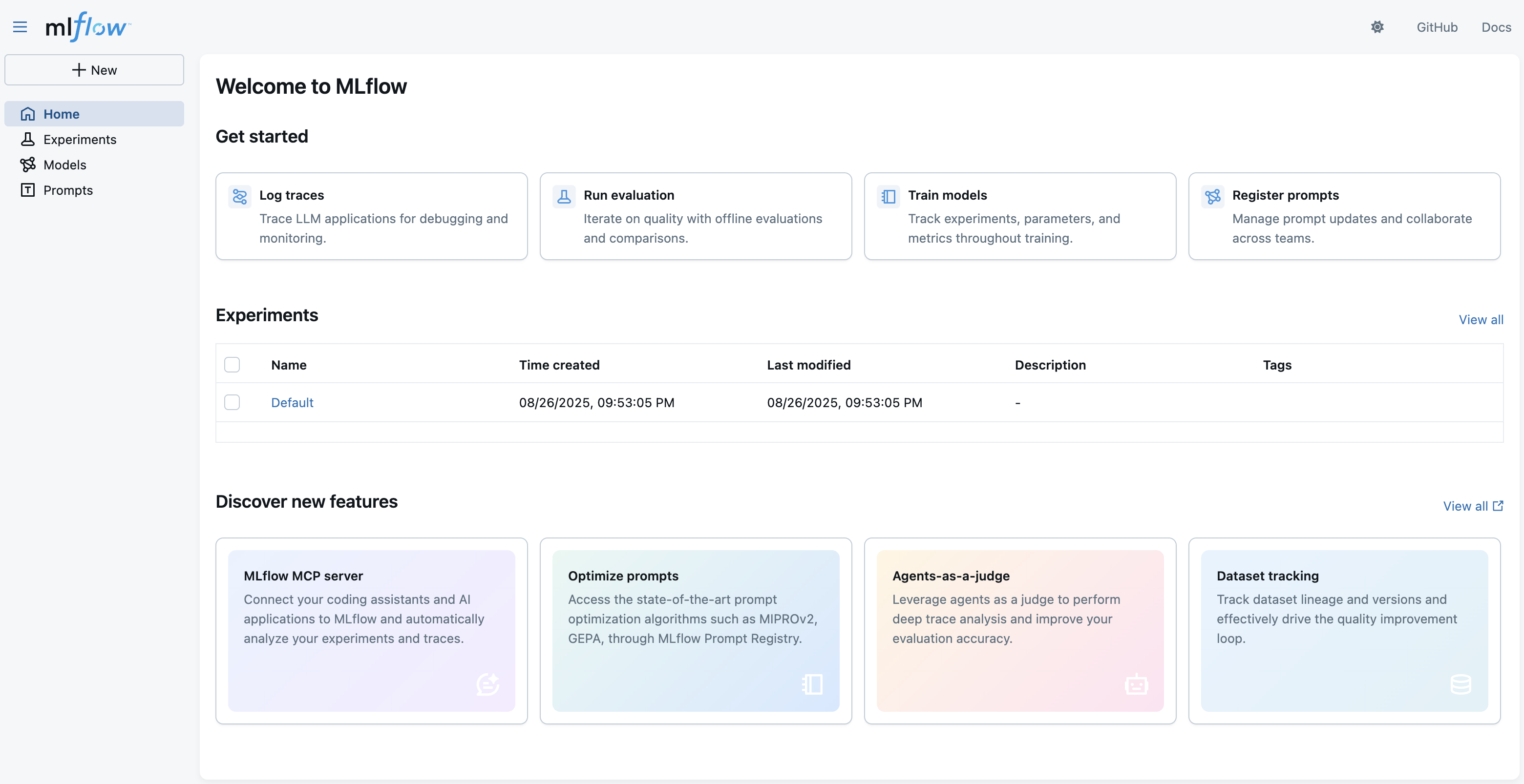1524x784 pixels.
Task: Click the Run evaluation flask icon
Action: pyautogui.click(x=564, y=196)
